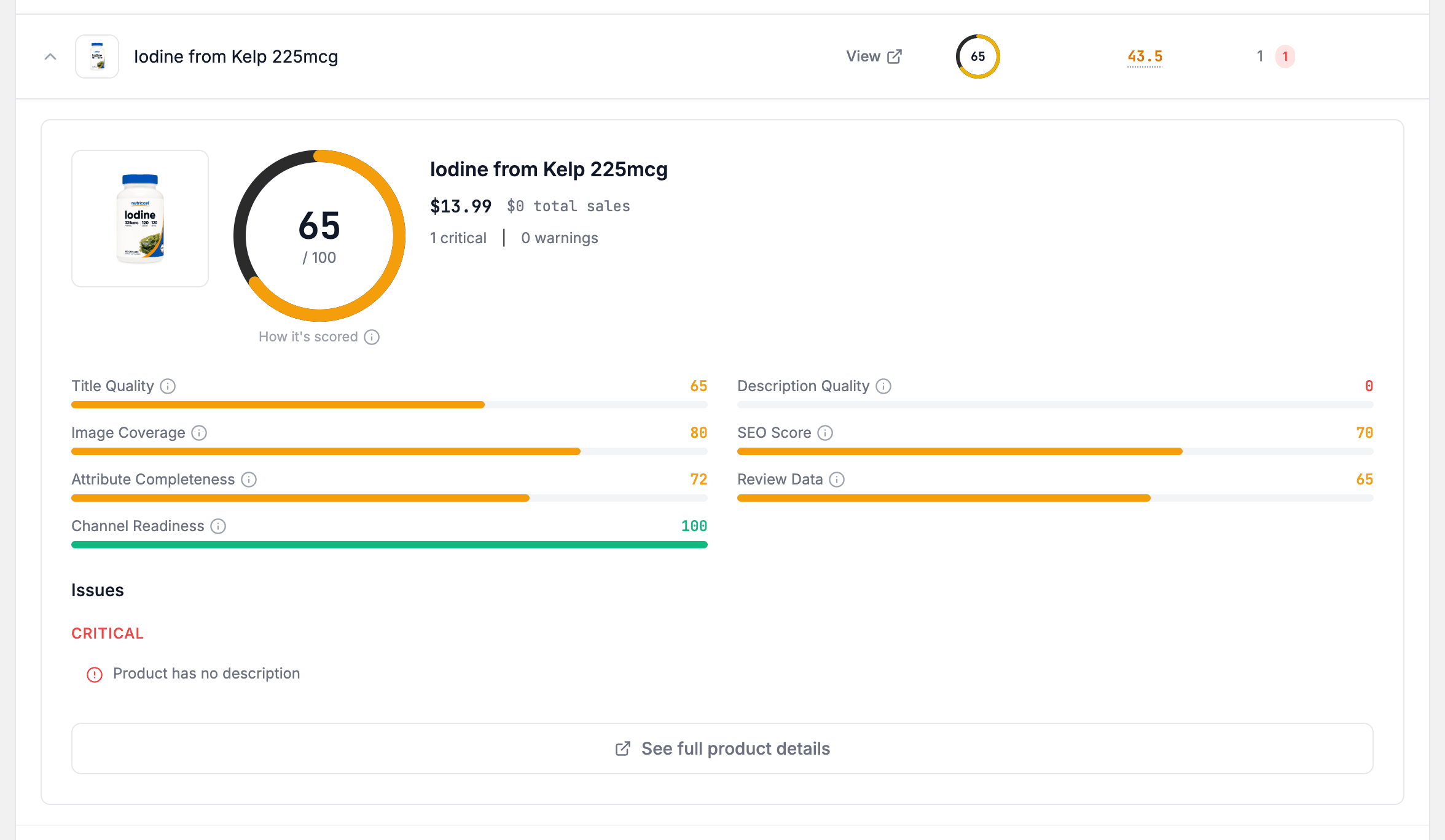Click the Product has no description issue
The width and height of the screenshot is (1445, 840).
coord(206,674)
